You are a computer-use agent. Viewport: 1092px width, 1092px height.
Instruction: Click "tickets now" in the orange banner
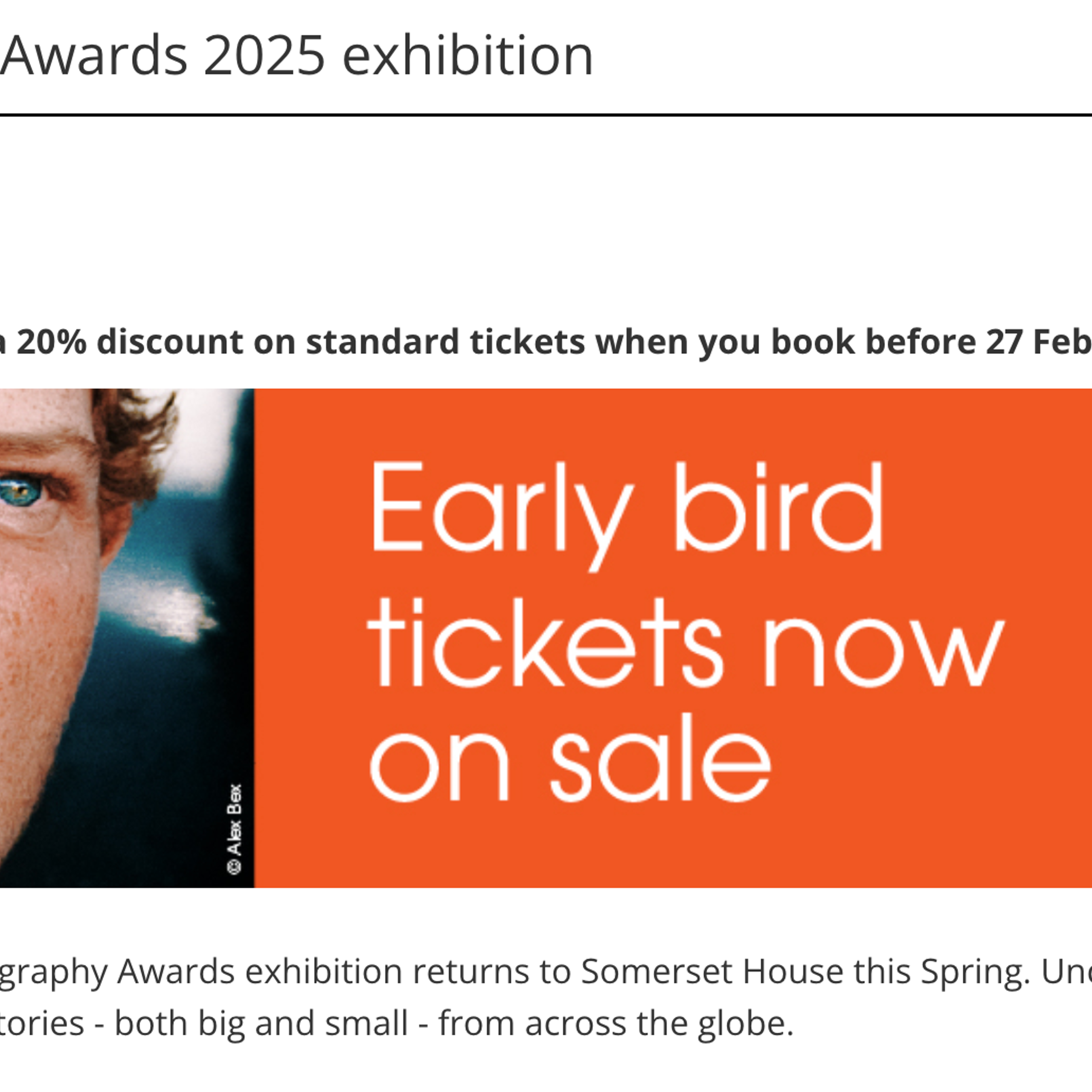coord(685,645)
